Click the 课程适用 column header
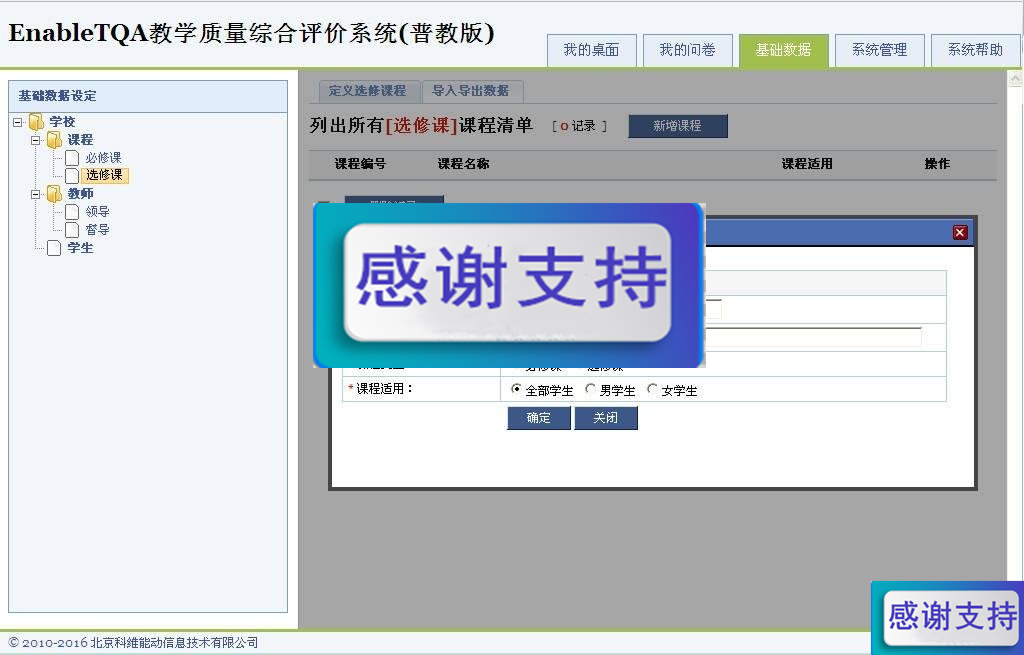 click(807, 164)
